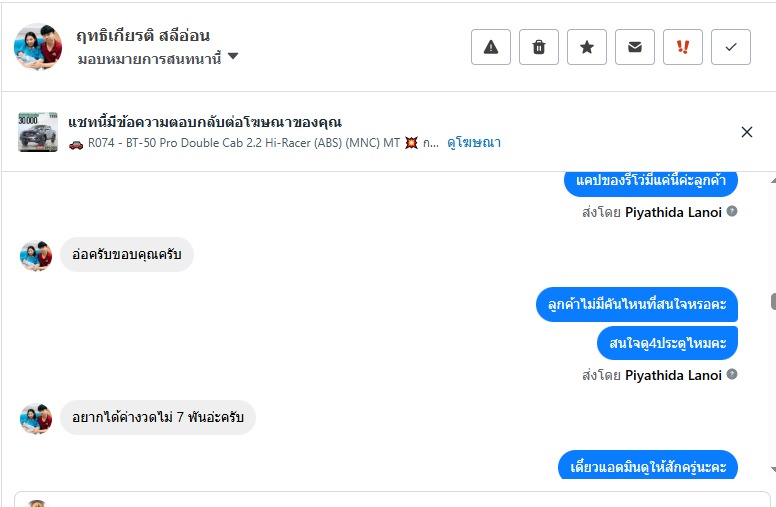Click sender avatar beside อ่อครับขอบคุณครับ

(36, 255)
